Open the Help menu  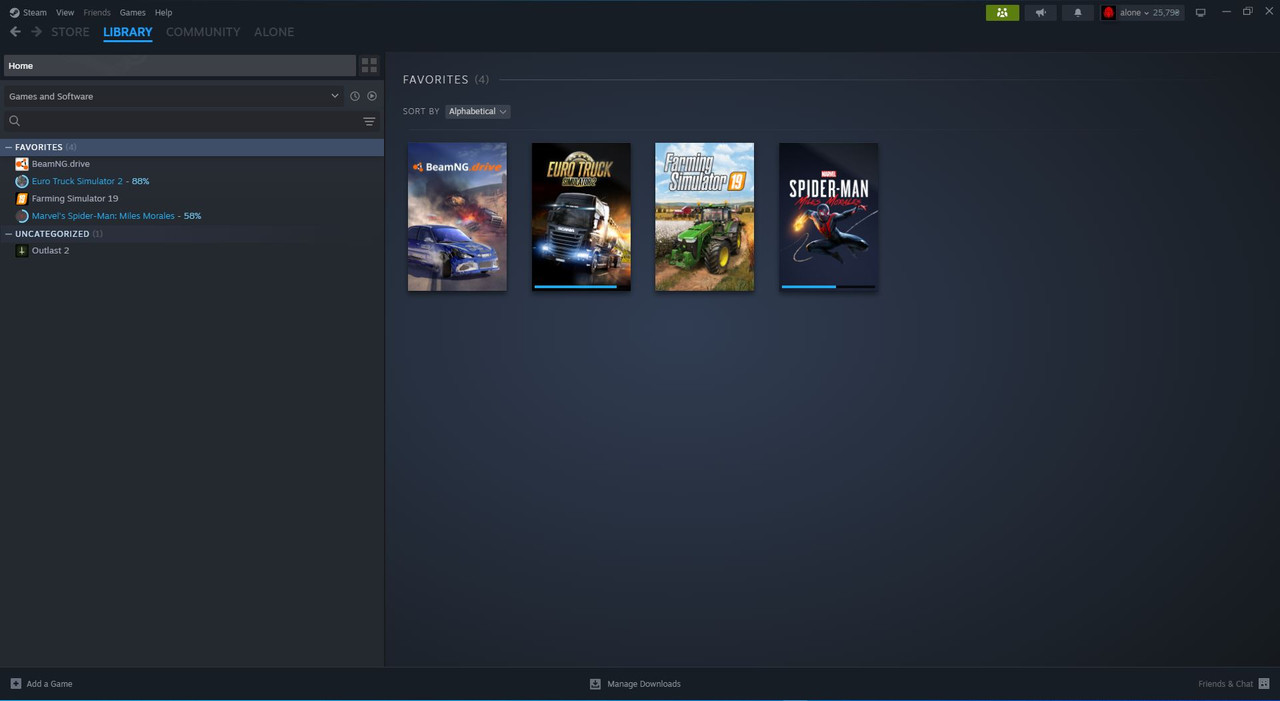[164, 12]
